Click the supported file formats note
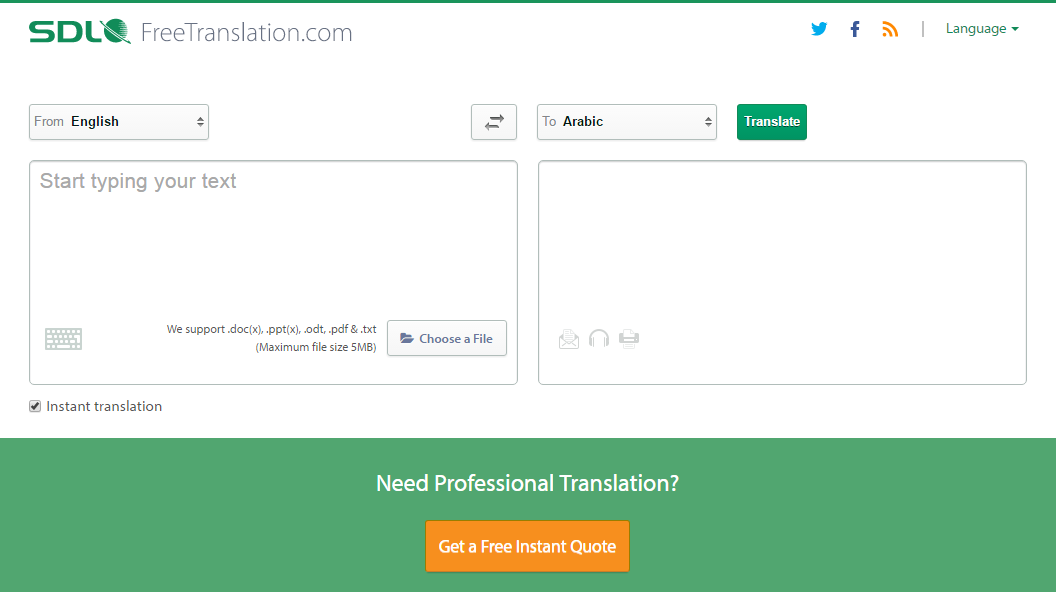This screenshot has width=1056, height=592. (271, 329)
